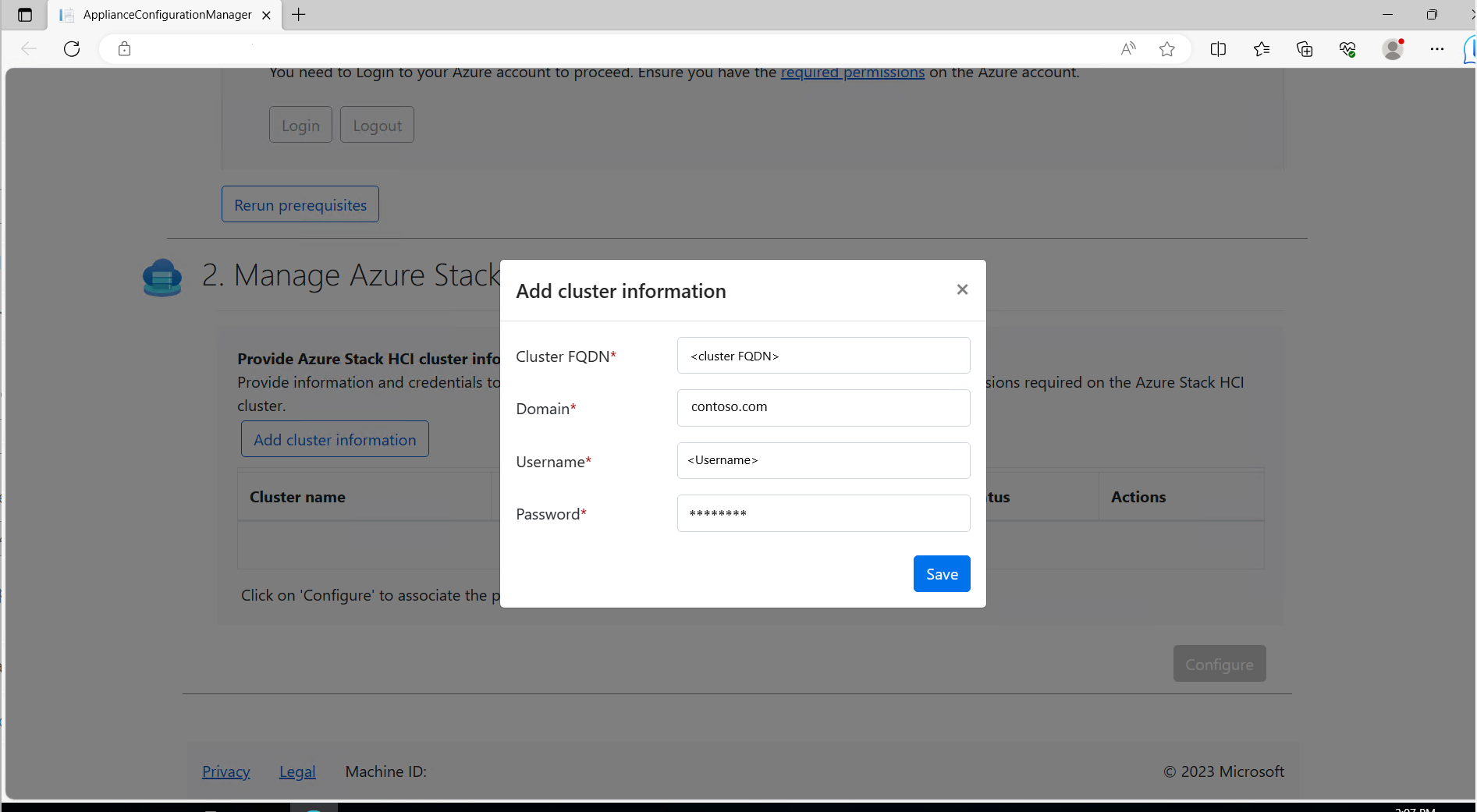
Task: Minimize the browser window
Action: pos(1387,15)
